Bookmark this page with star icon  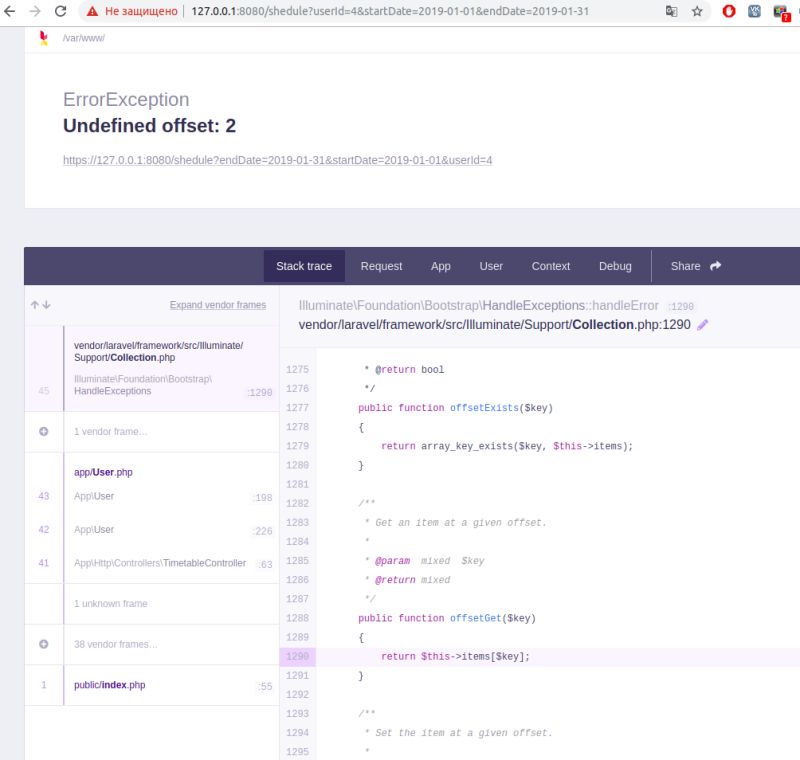(x=697, y=11)
